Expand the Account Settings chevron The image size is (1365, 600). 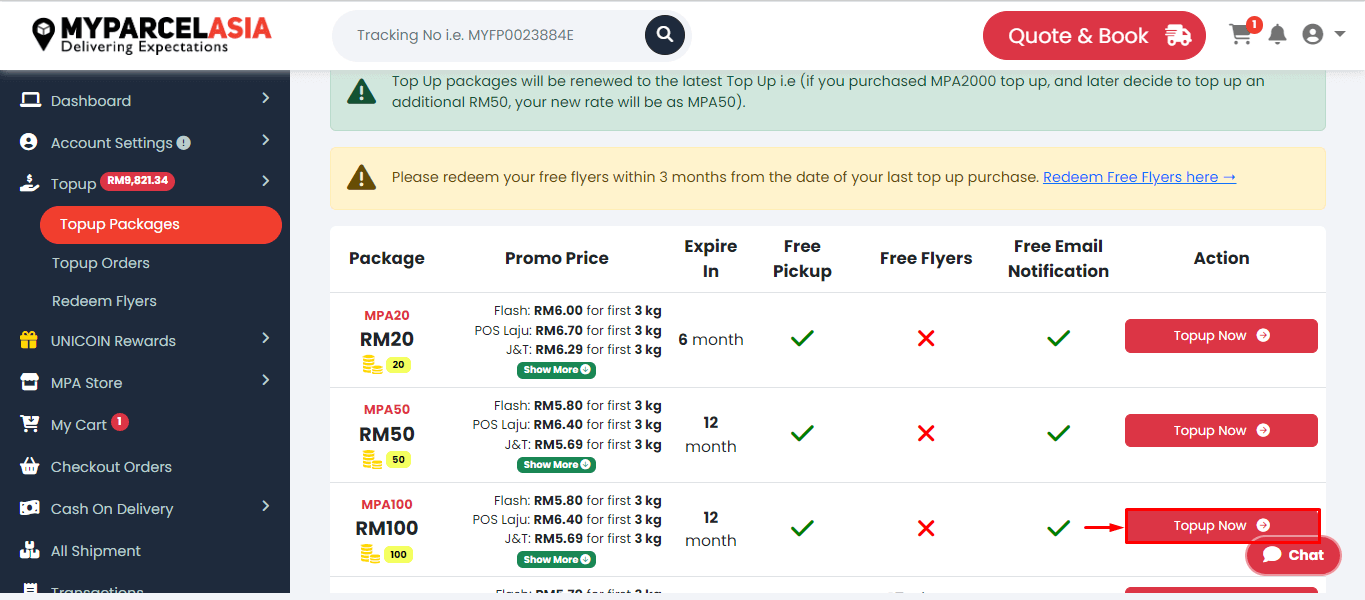click(x=266, y=140)
